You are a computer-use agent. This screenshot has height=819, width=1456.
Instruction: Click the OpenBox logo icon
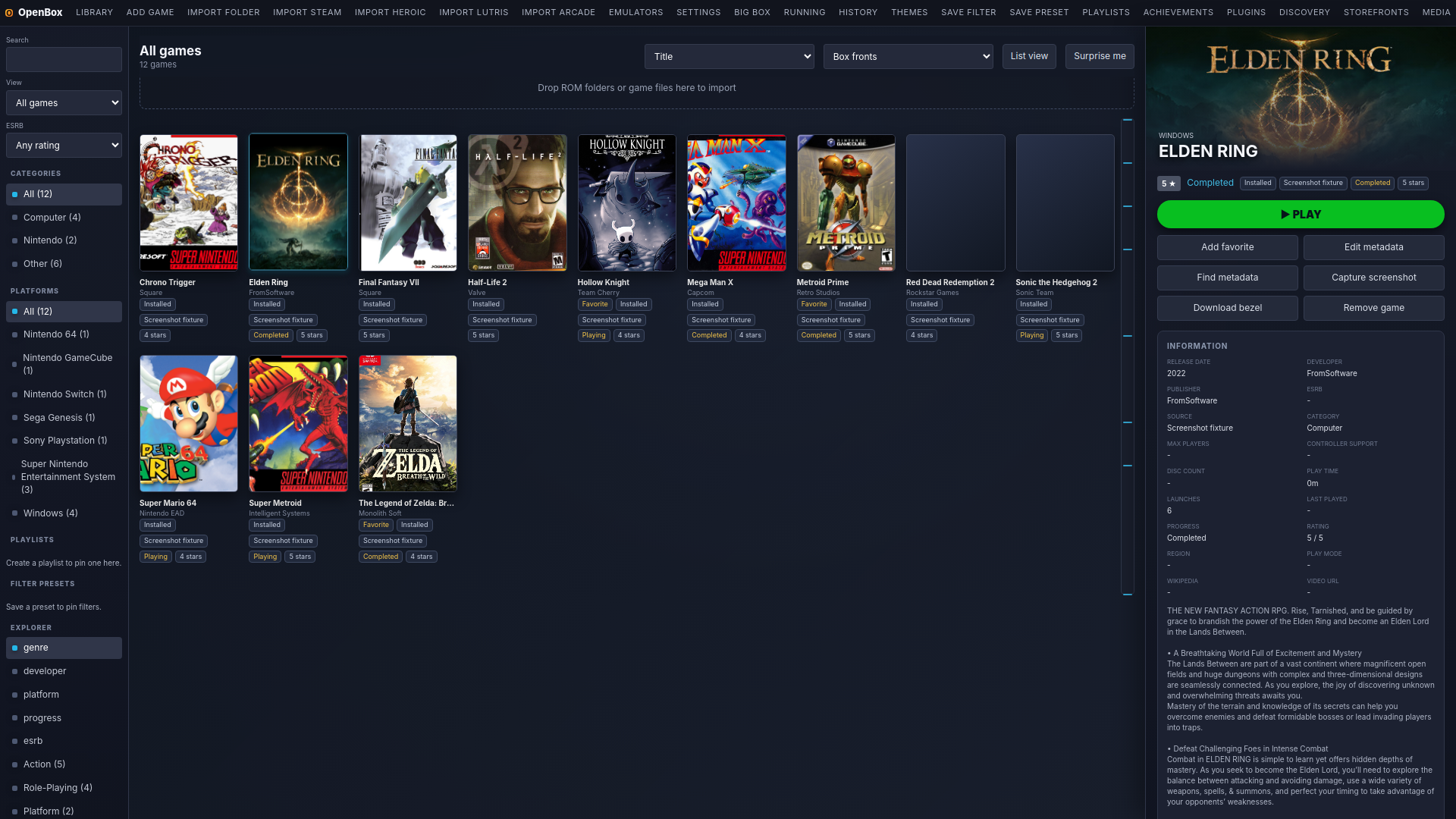pyautogui.click(x=9, y=13)
